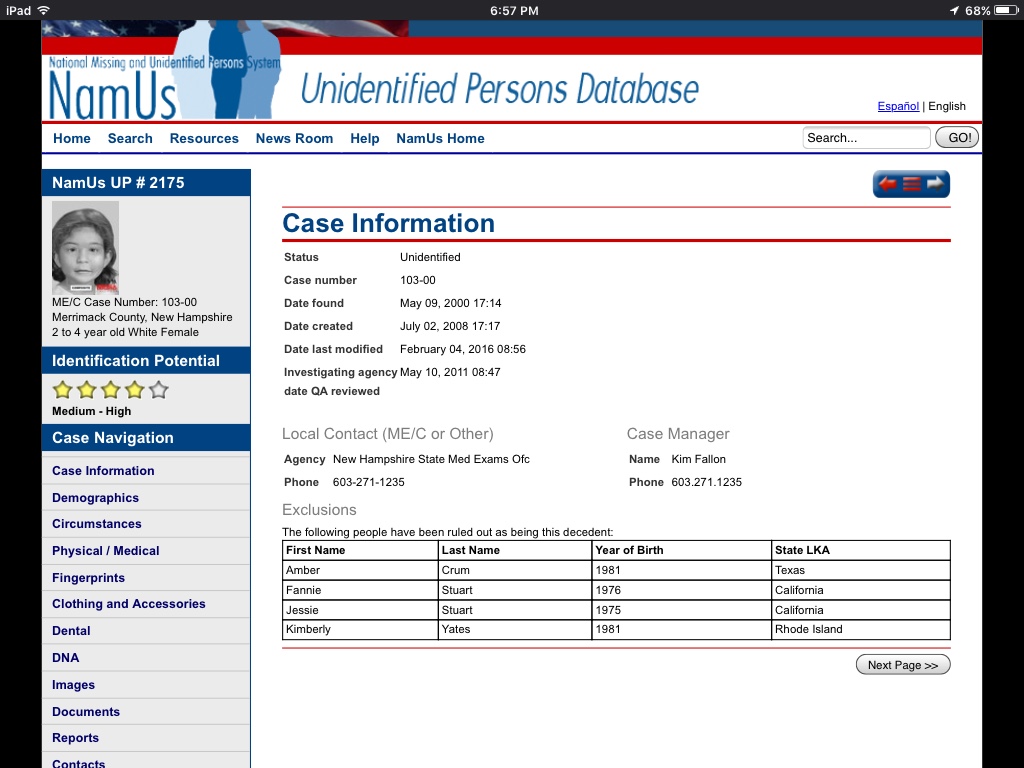
Task: Open the Resources menu
Action: (204, 138)
